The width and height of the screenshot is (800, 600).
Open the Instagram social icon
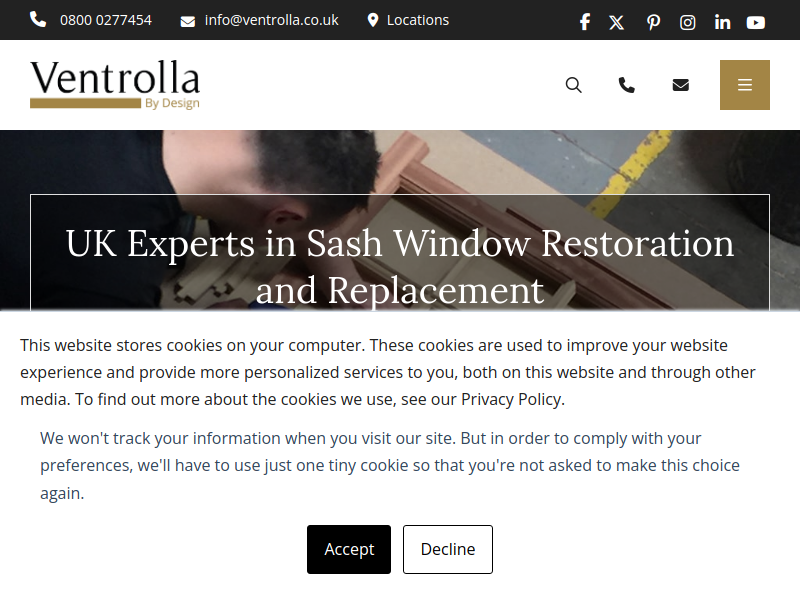[x=687, y=22]
